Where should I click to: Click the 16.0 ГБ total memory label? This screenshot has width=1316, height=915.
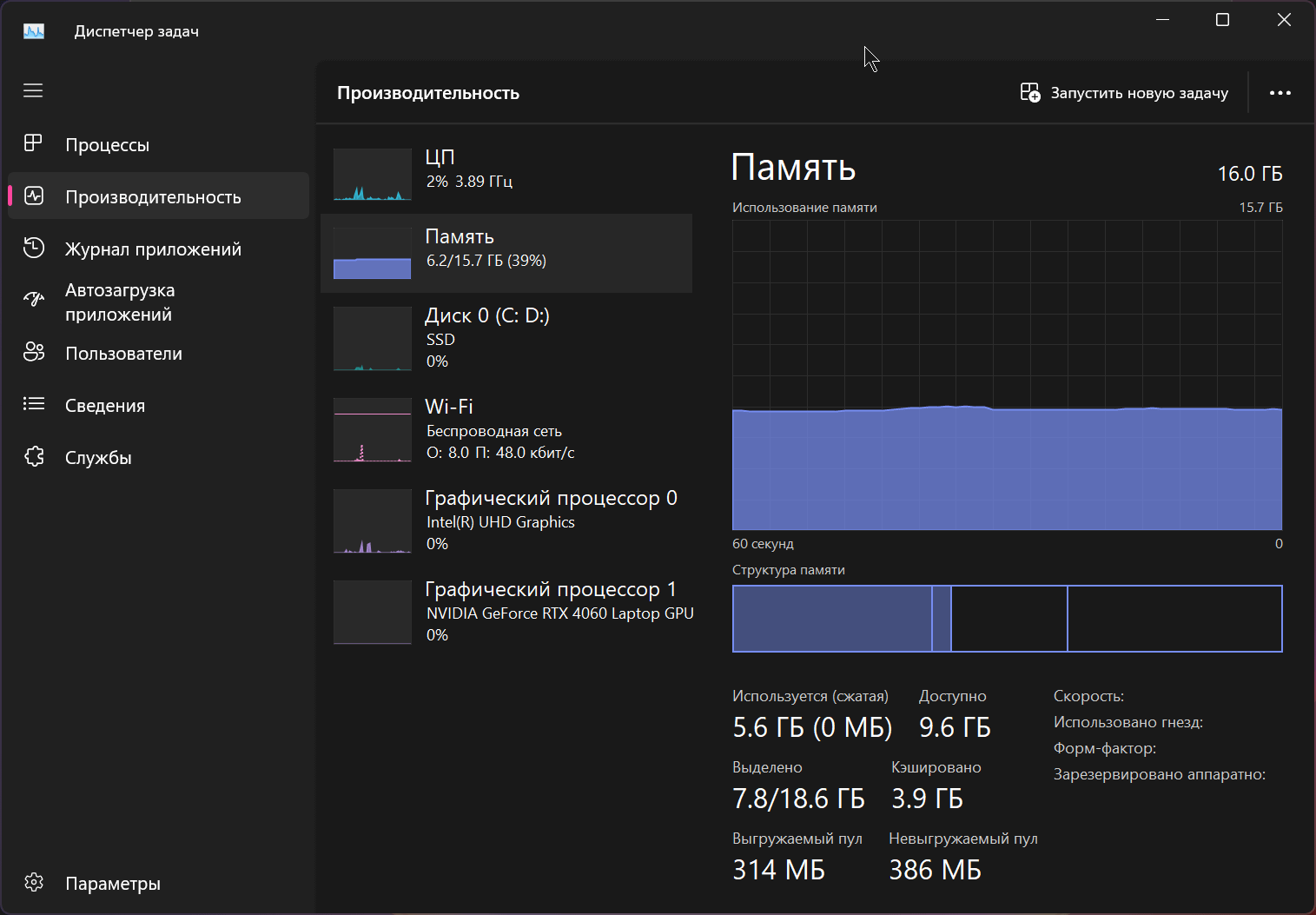1250,174
